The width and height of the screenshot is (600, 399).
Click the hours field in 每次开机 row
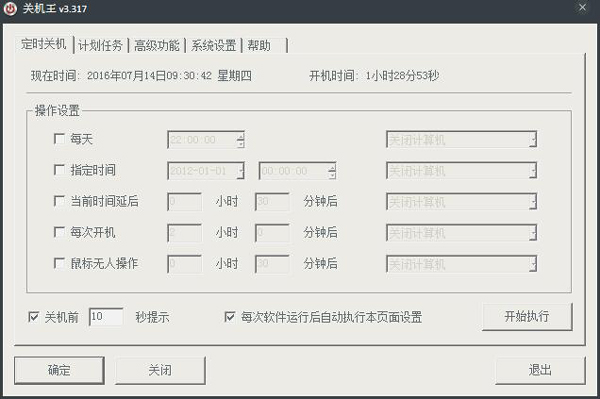[184, 233]
